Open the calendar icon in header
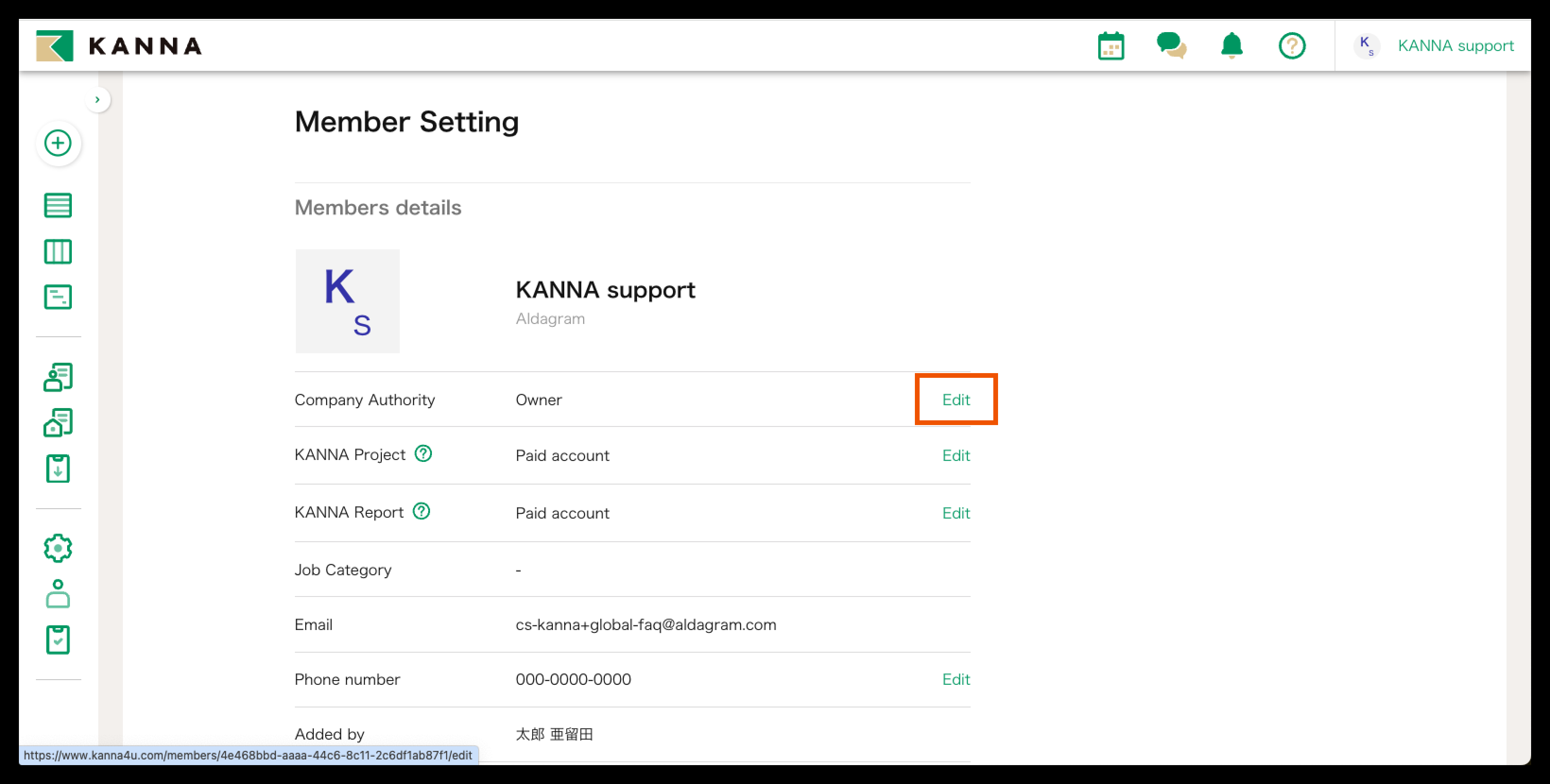The width and height of the screenshot is (1550, 784). (x=1111, y=46)
